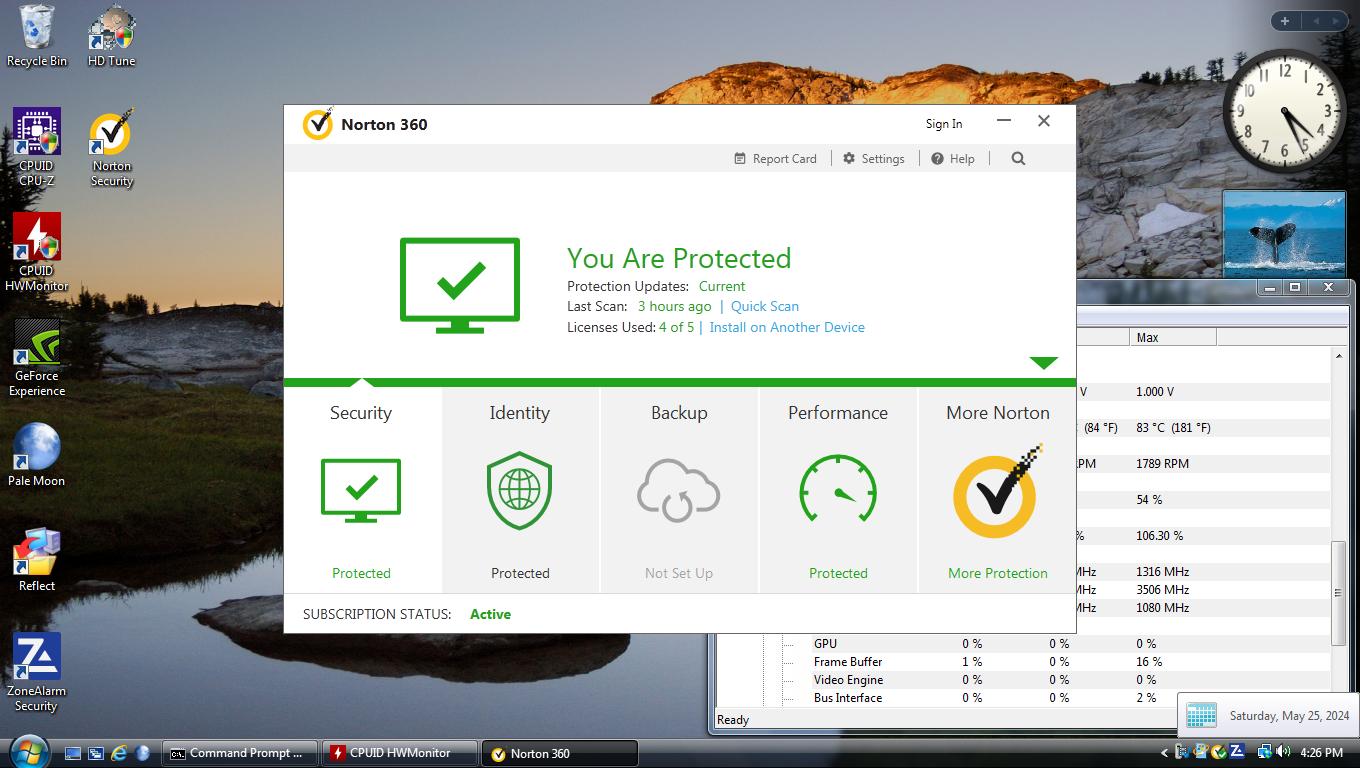Switch to Command Prompt taskbar button
The height and width of the screenshot is (768, 1360).
(240, 753)
